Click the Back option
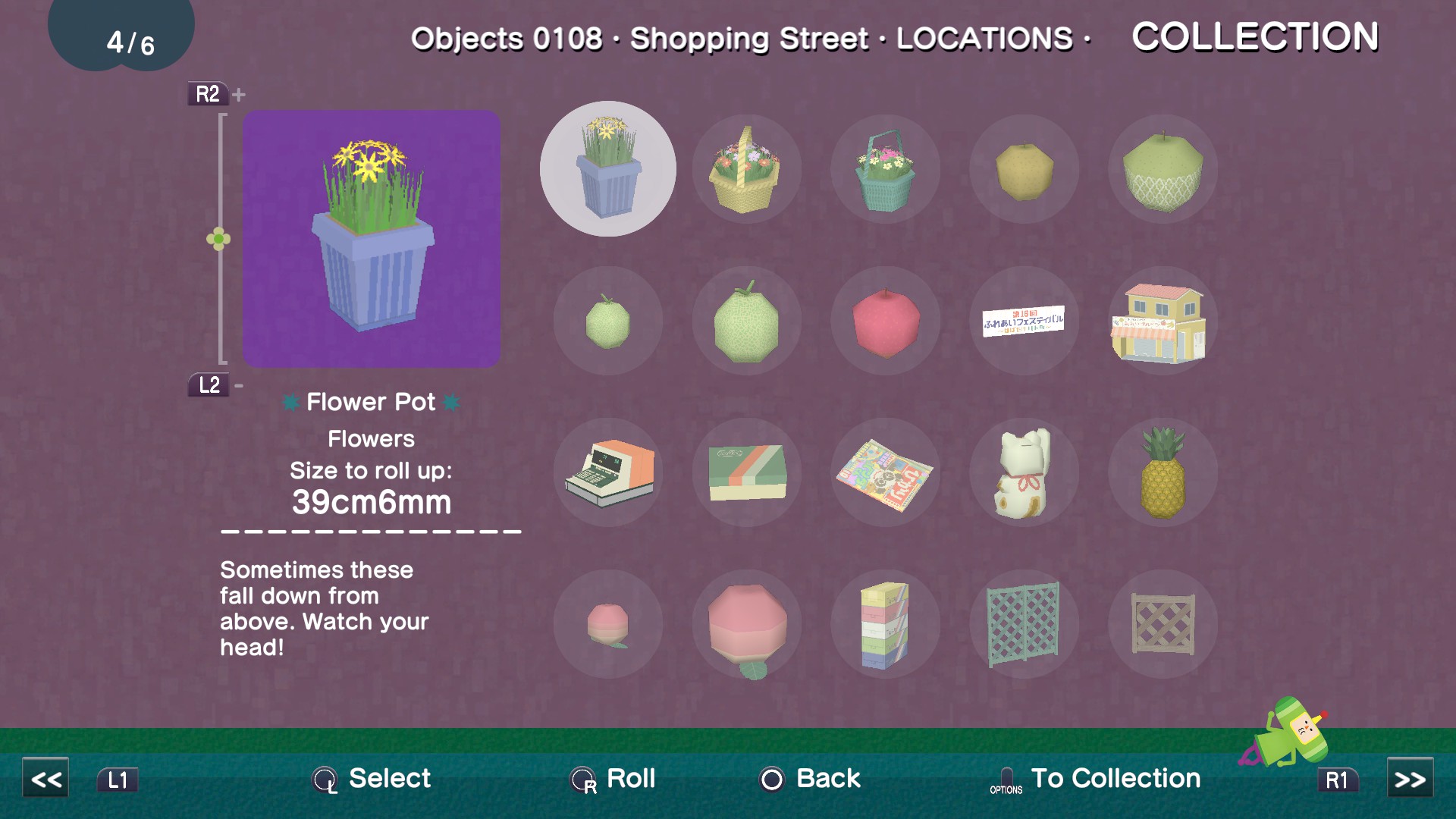Viewport: 1456px width, 819px height. click(x=810, y=779)
